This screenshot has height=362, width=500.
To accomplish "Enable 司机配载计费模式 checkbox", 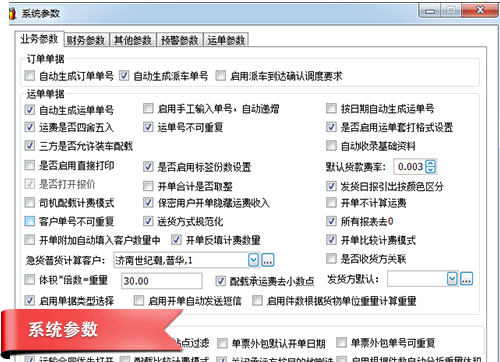I will [30, 202].
